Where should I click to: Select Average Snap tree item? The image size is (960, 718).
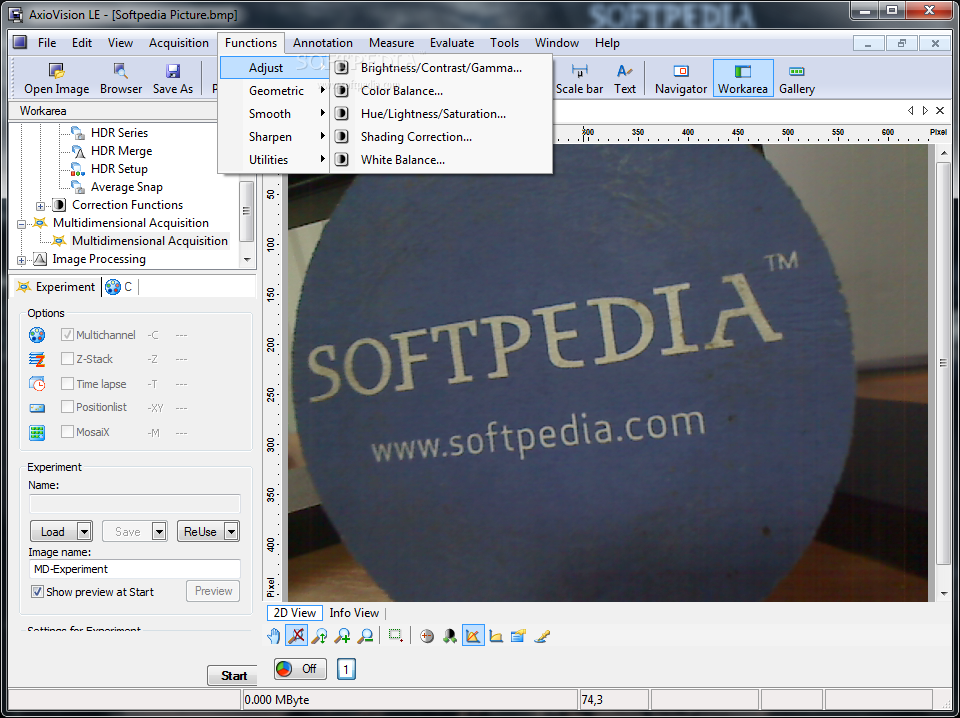point(127,187)
